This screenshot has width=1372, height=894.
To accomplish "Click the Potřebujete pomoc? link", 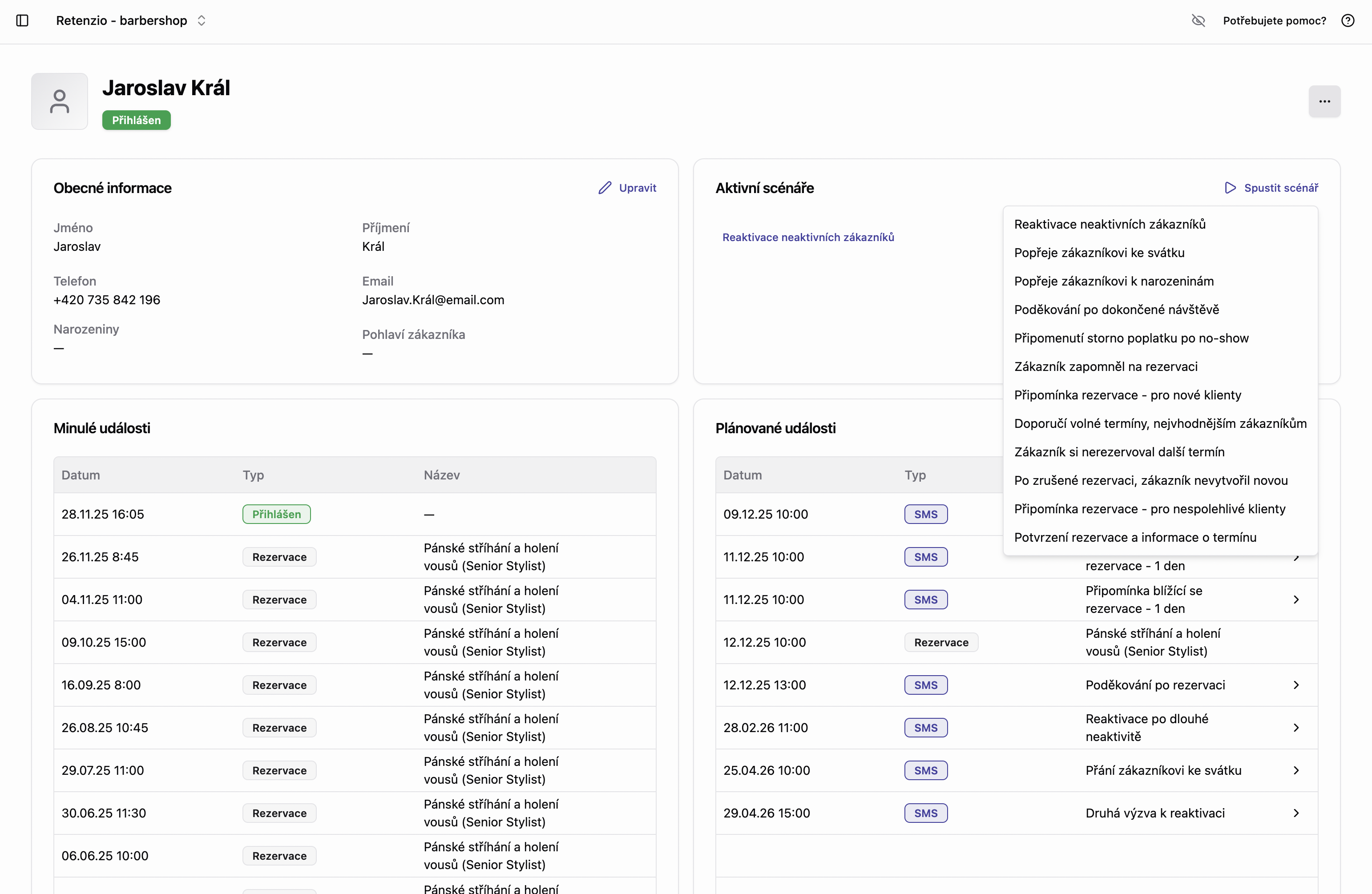I will click(1274, 21).
